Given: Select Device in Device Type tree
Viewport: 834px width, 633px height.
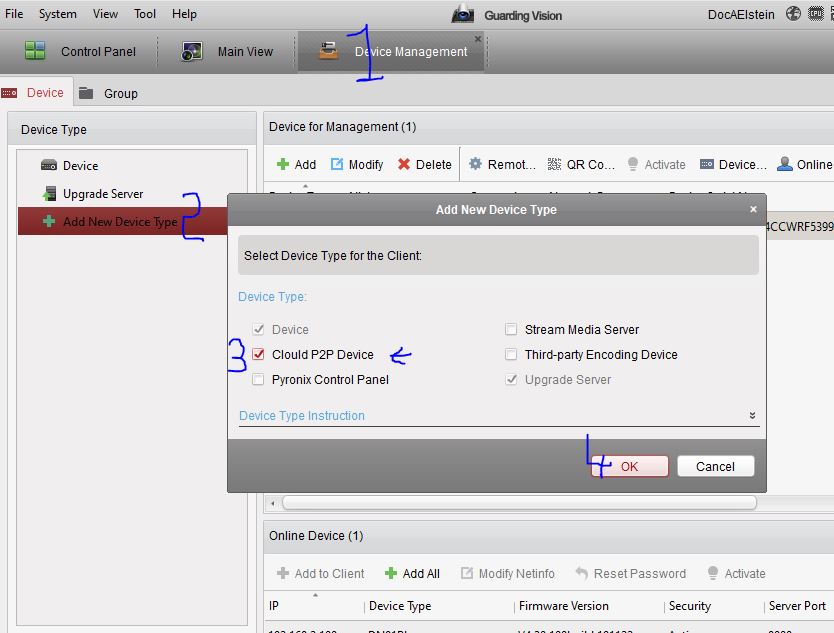Looking at the screenshot, I should coord(80,166).
